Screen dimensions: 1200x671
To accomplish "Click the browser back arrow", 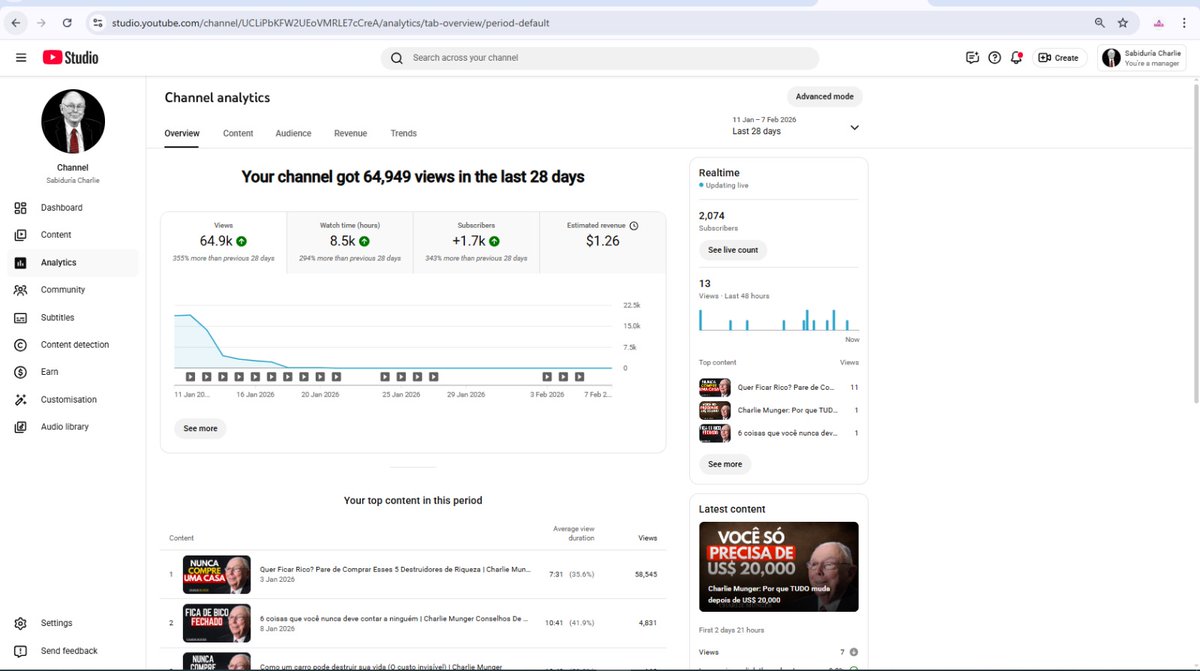I will point(16,22).
